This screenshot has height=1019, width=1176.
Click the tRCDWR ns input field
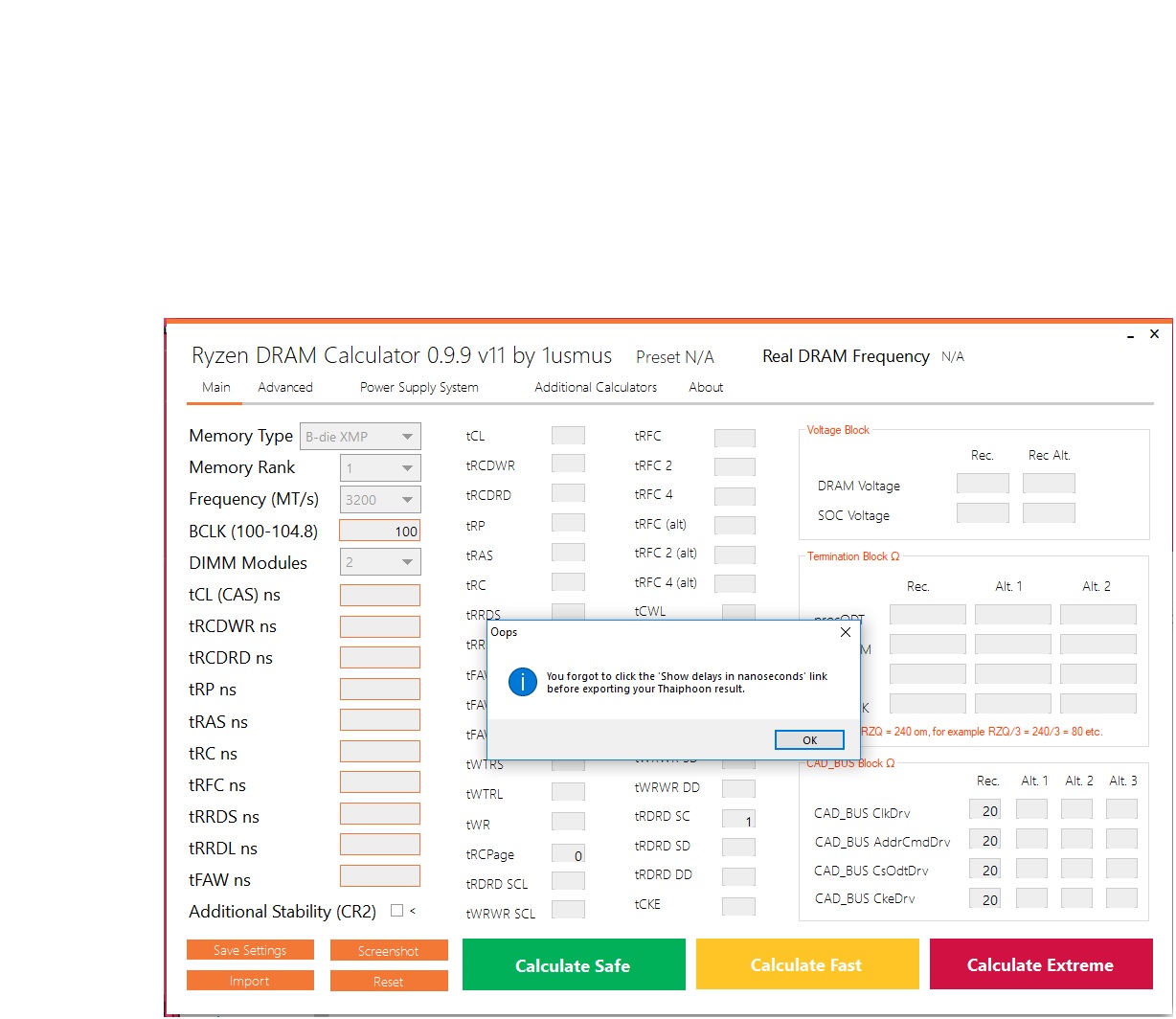380,626
